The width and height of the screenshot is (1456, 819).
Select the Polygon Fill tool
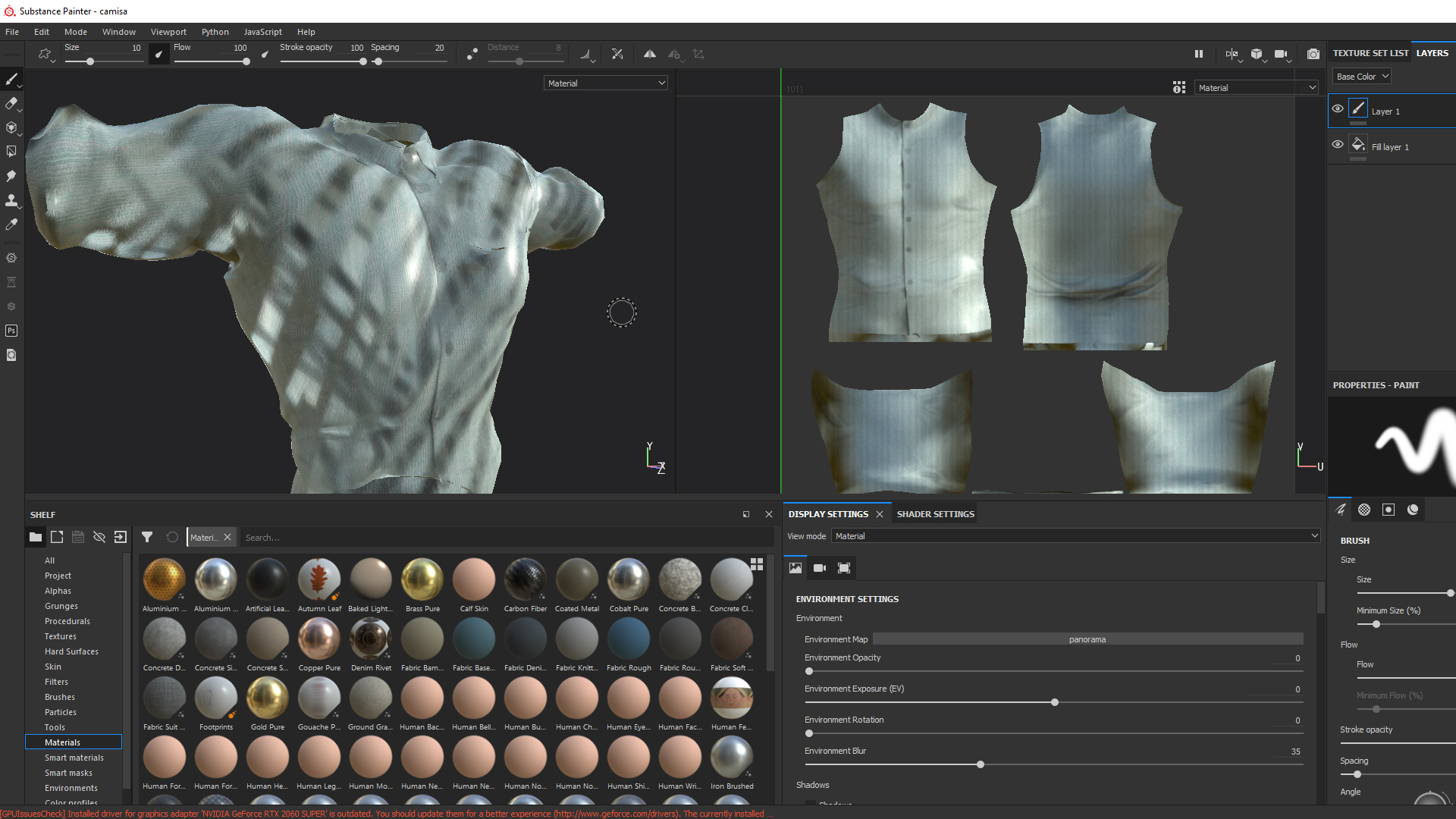pos(11,152)
